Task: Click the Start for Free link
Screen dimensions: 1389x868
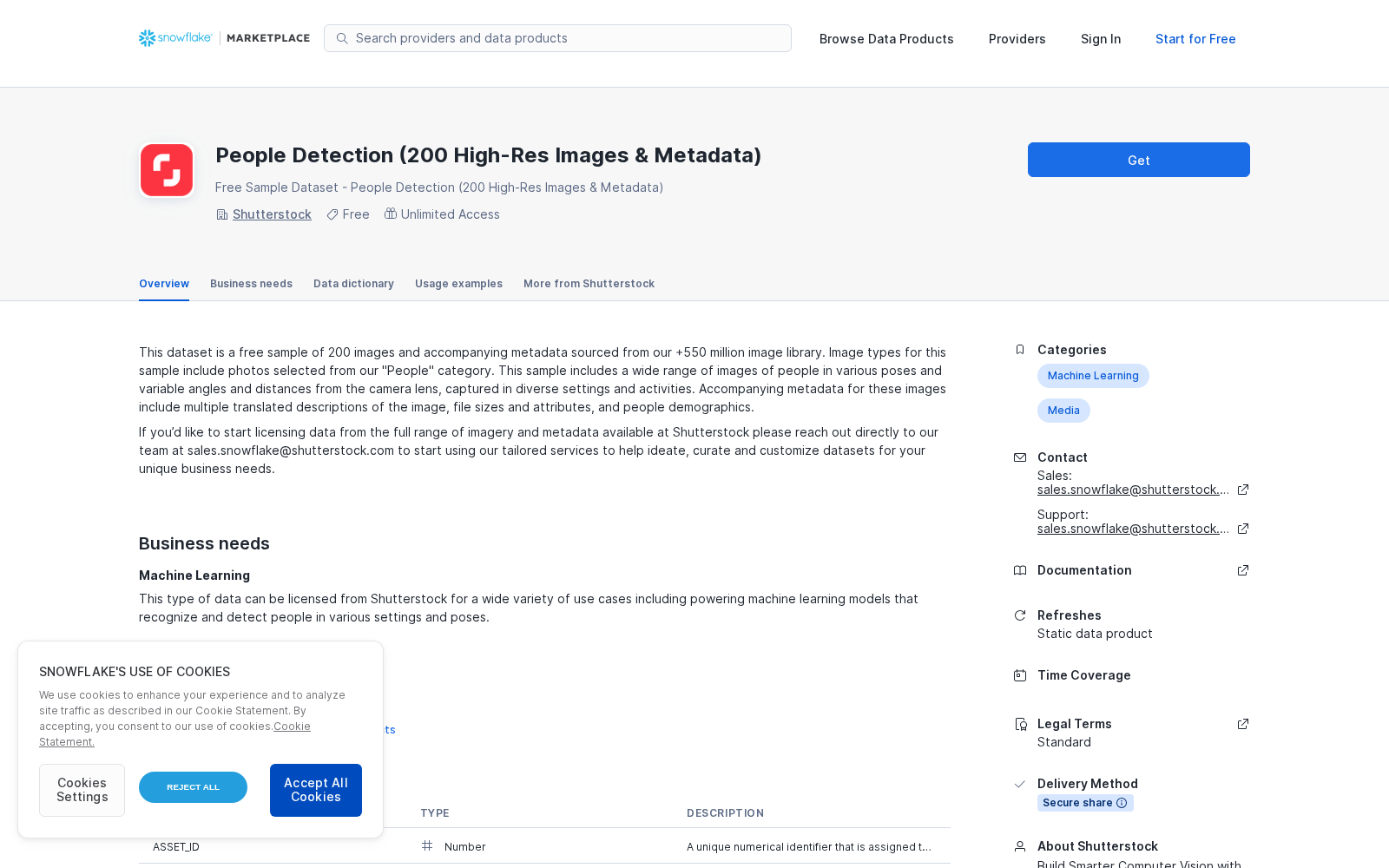Action: coord(1195,39)
